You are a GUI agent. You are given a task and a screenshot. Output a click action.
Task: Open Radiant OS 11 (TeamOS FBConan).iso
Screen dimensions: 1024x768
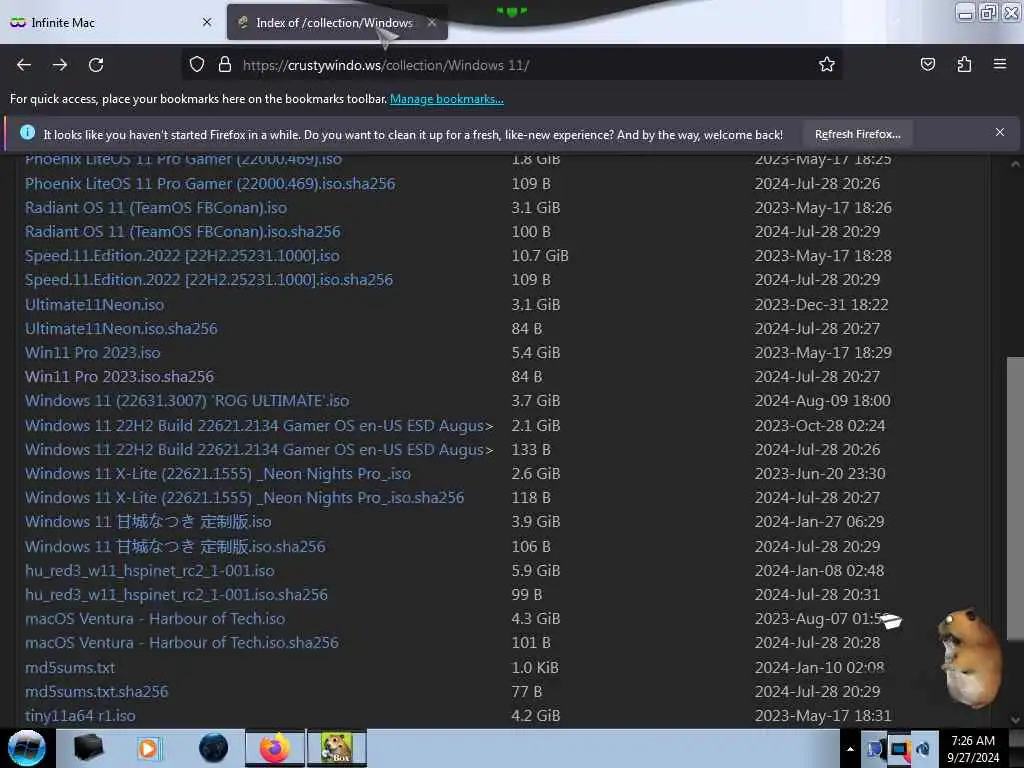pos(155,208)
